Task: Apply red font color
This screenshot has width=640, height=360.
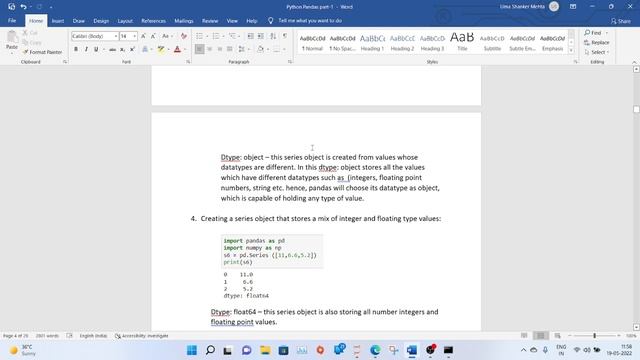Action: click(x=177, y=49)
